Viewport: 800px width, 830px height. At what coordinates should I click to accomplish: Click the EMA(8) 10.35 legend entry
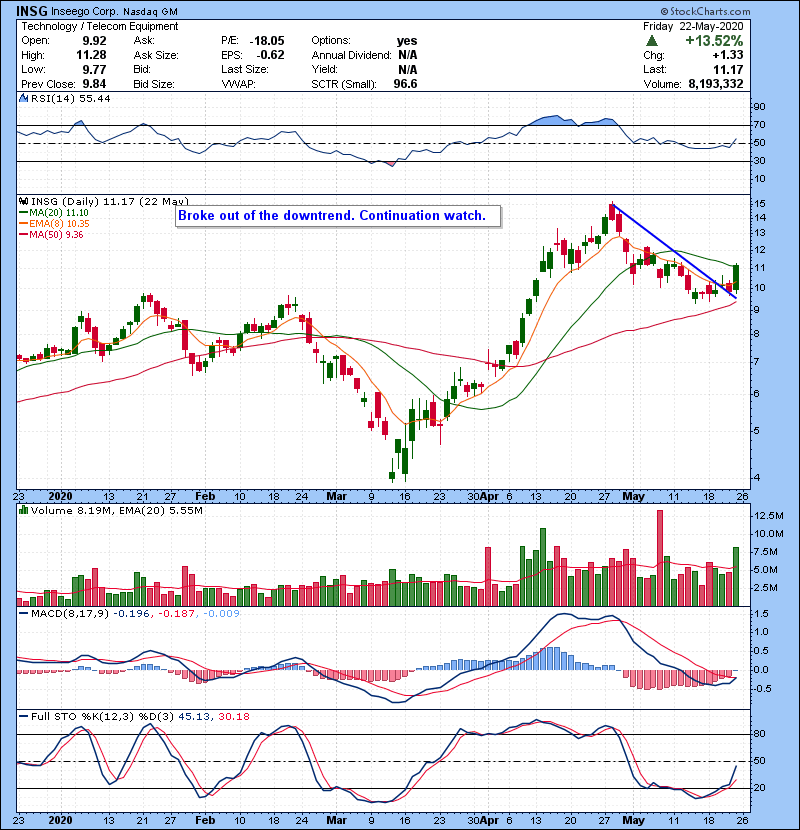pyautogui.click(x=55, y=223)
